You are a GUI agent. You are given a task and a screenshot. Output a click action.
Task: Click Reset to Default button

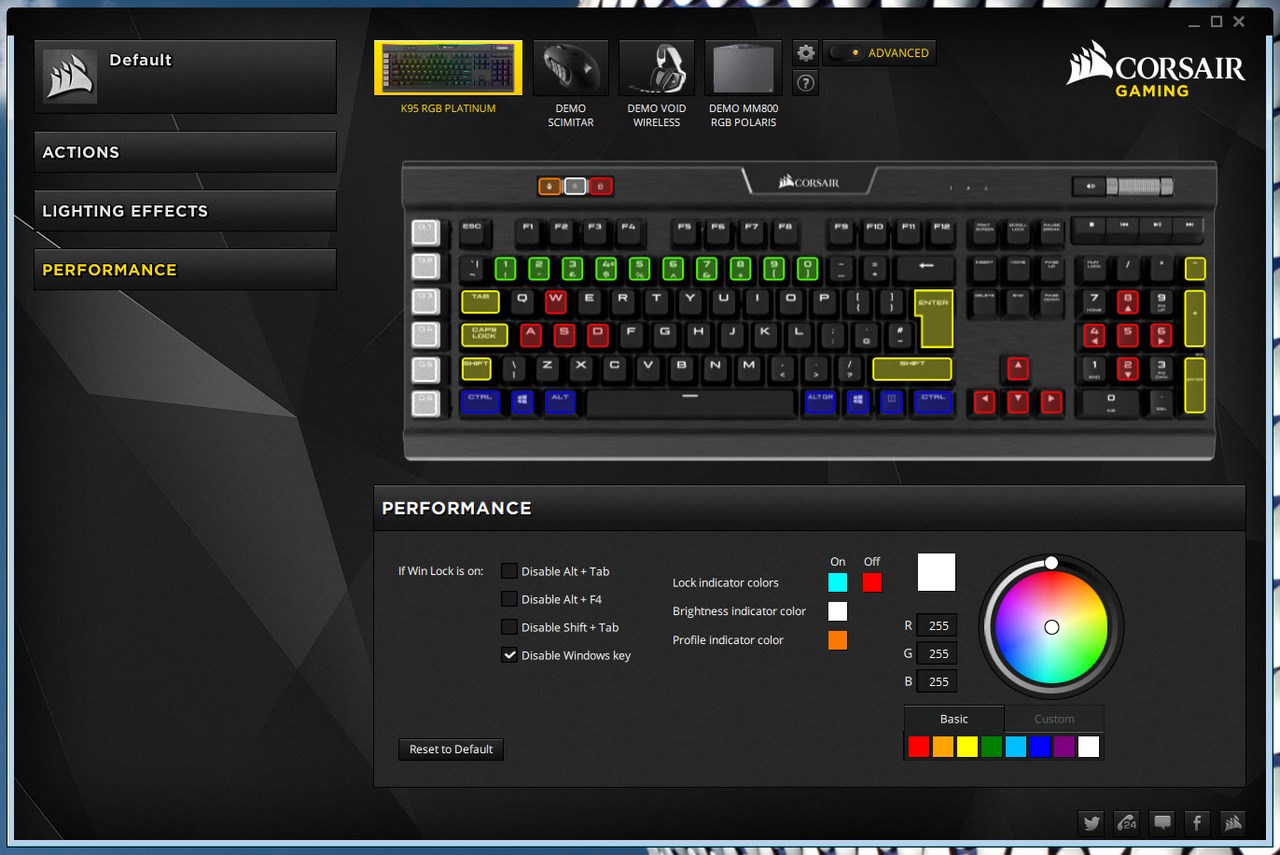(451, 749)
